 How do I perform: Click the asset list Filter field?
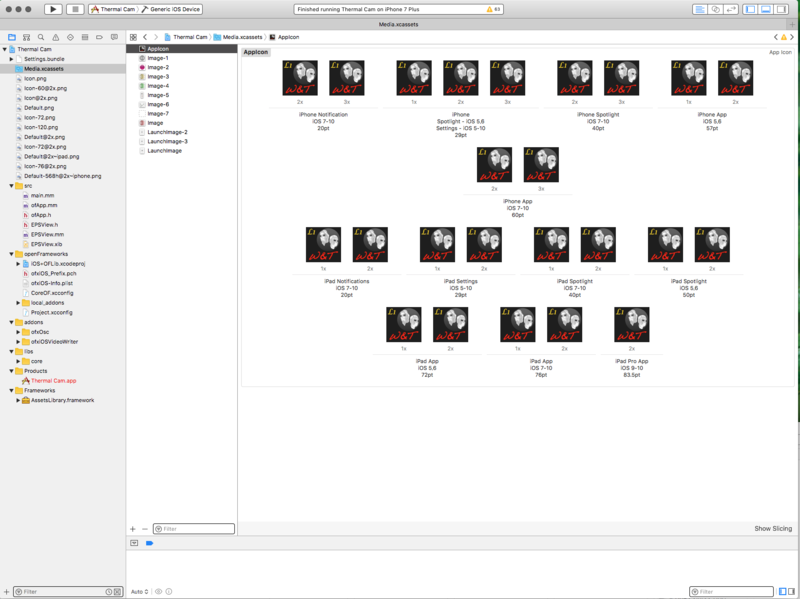pyautogui.click(x=194, y=529)
